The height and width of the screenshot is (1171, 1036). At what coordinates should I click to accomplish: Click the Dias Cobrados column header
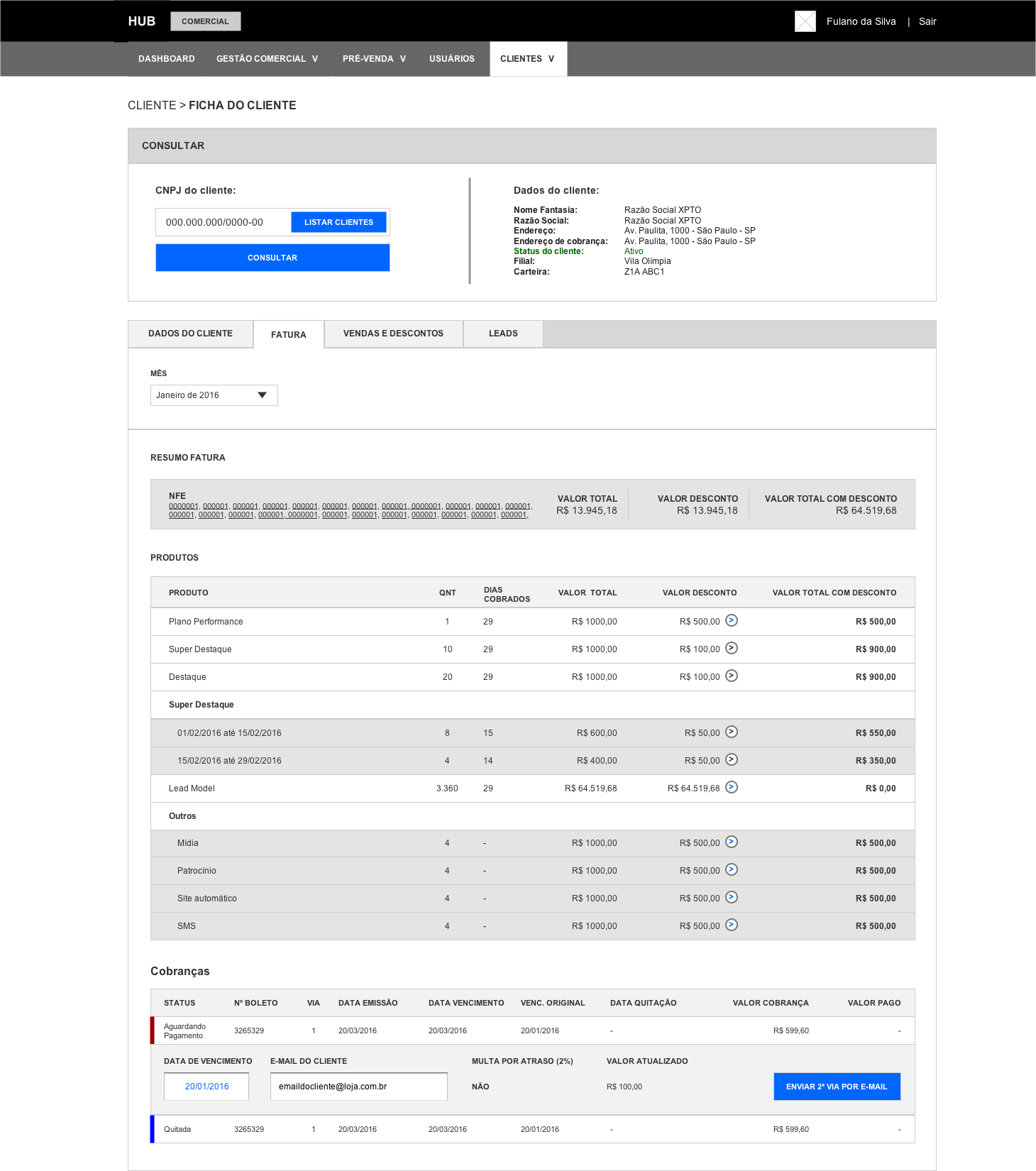click(x=507, y=595)
